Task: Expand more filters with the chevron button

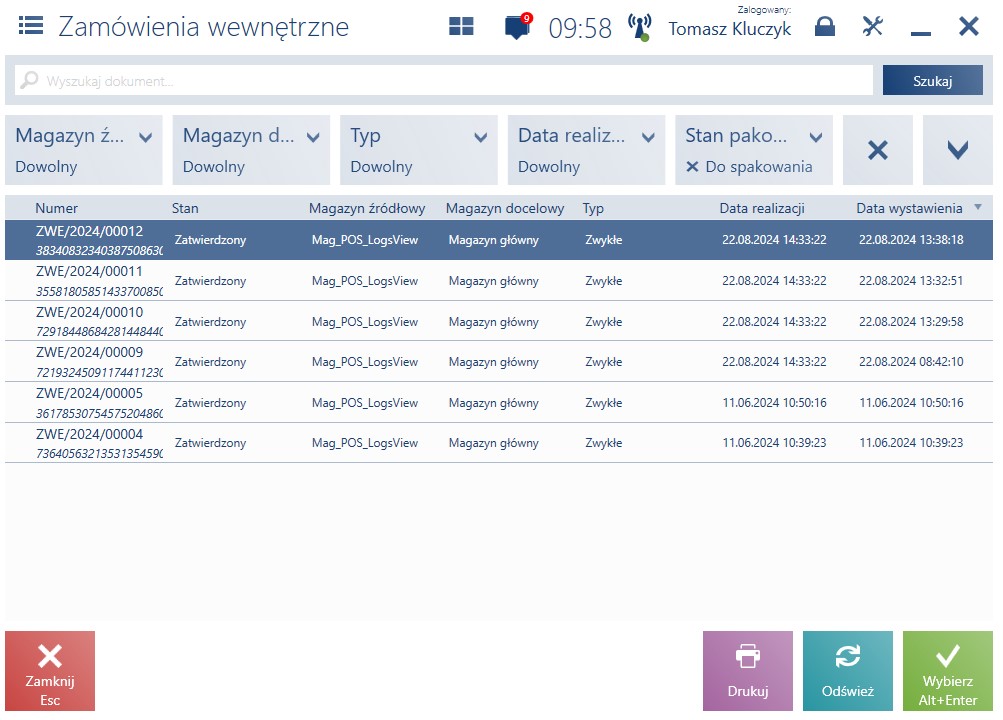Action: coord(958,150)
